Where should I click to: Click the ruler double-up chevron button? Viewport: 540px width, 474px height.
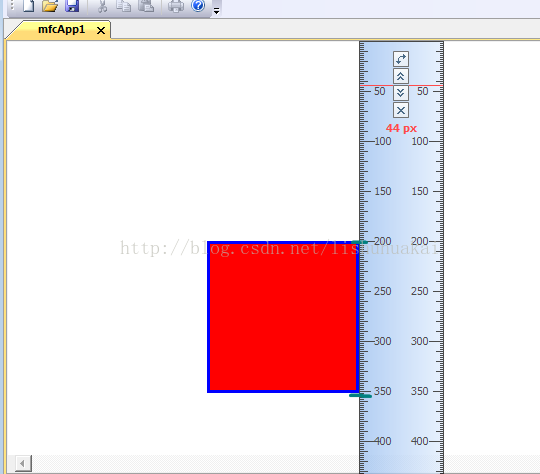[401, 76]
